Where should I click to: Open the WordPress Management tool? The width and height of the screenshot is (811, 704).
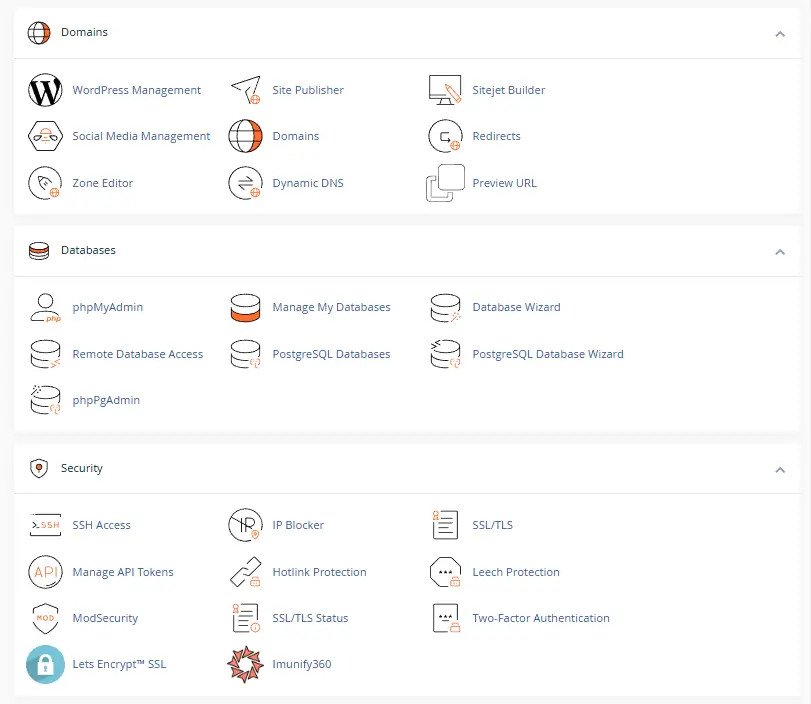point(137,89)
